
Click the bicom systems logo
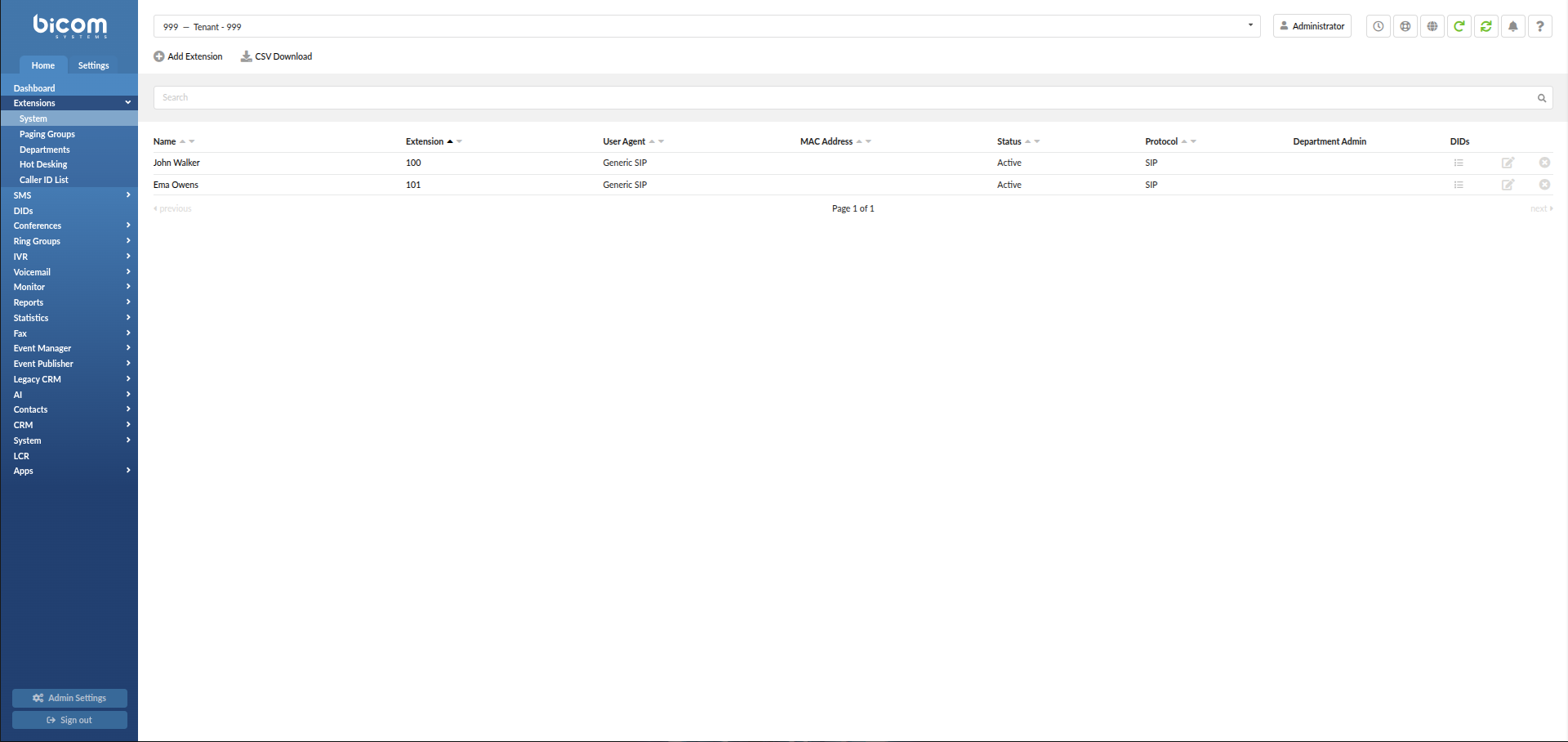coord(69,26)
